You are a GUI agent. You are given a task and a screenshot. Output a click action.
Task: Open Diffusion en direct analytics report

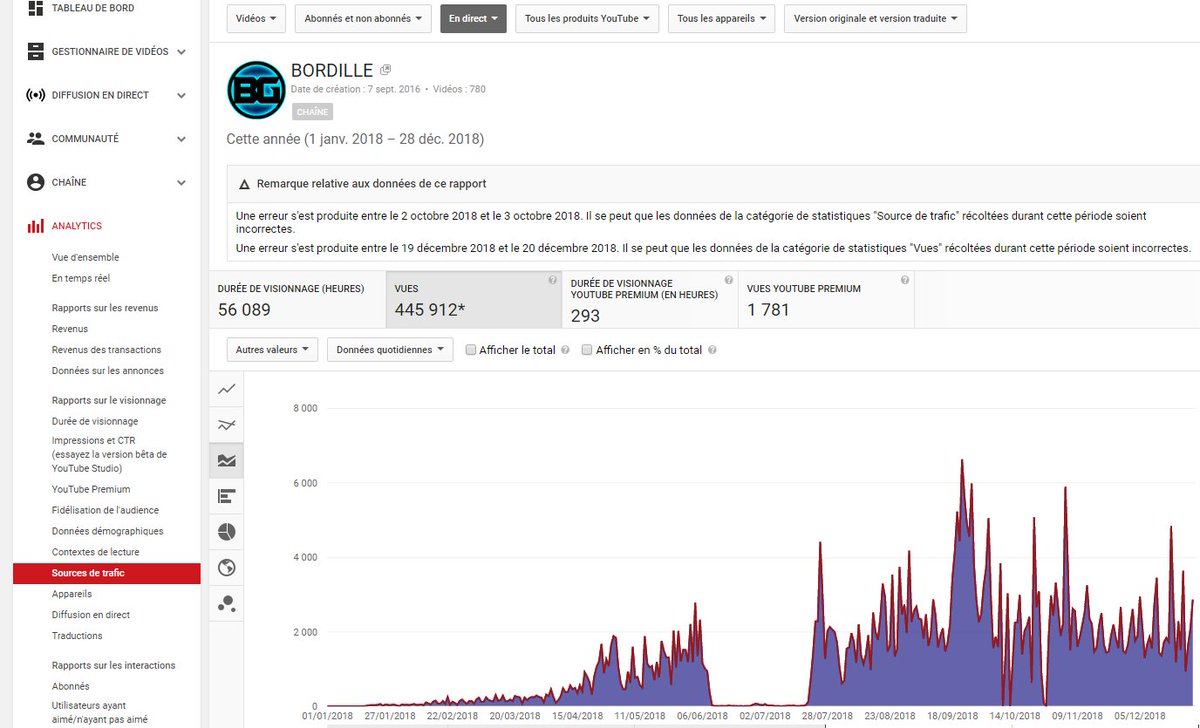pyautogui.click(x=91, y=616)
